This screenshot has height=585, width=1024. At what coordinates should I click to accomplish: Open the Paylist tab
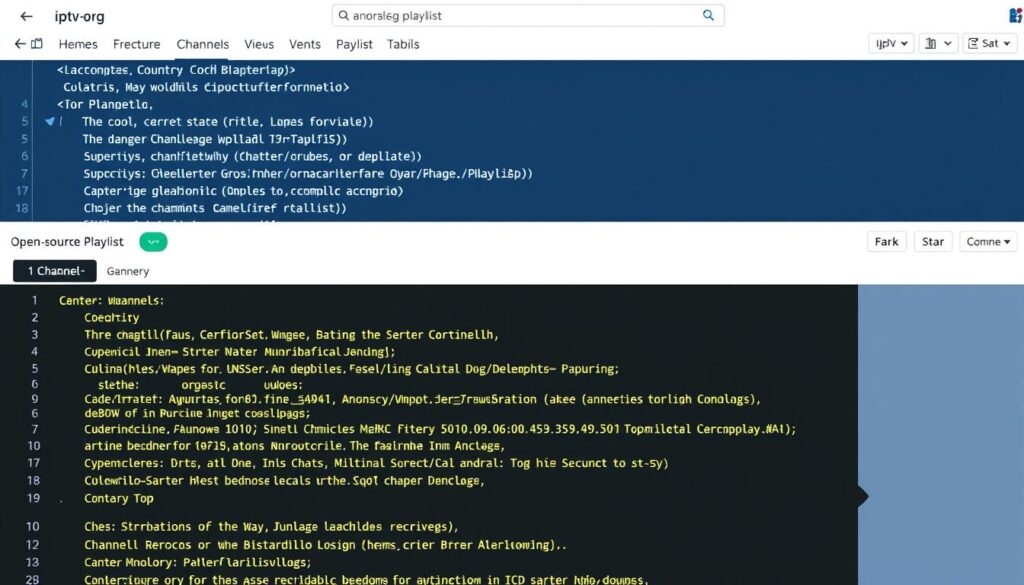pyautogui.click(x=354, y=44)
